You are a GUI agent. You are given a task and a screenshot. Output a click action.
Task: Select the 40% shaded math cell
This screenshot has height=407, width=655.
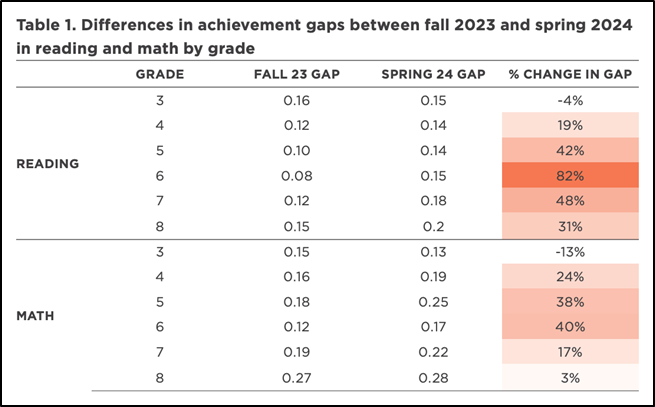click(571, 328)
